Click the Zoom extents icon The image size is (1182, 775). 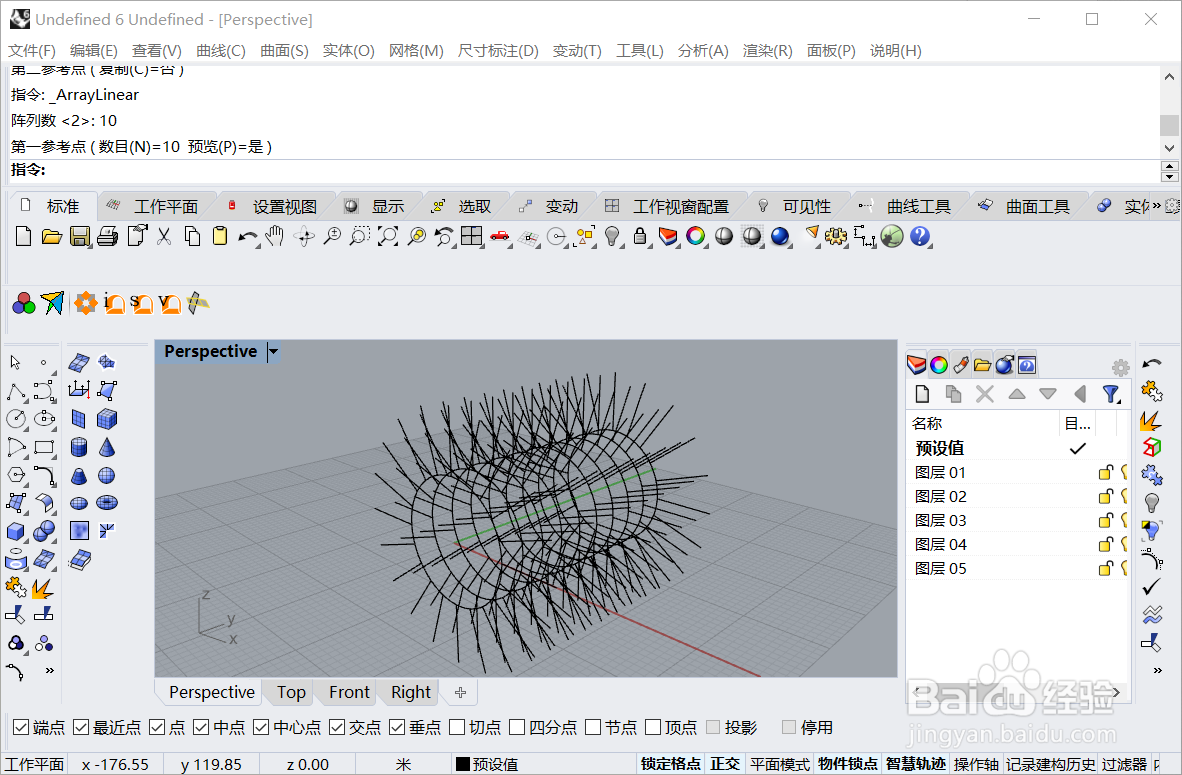(x=388, y=237)
